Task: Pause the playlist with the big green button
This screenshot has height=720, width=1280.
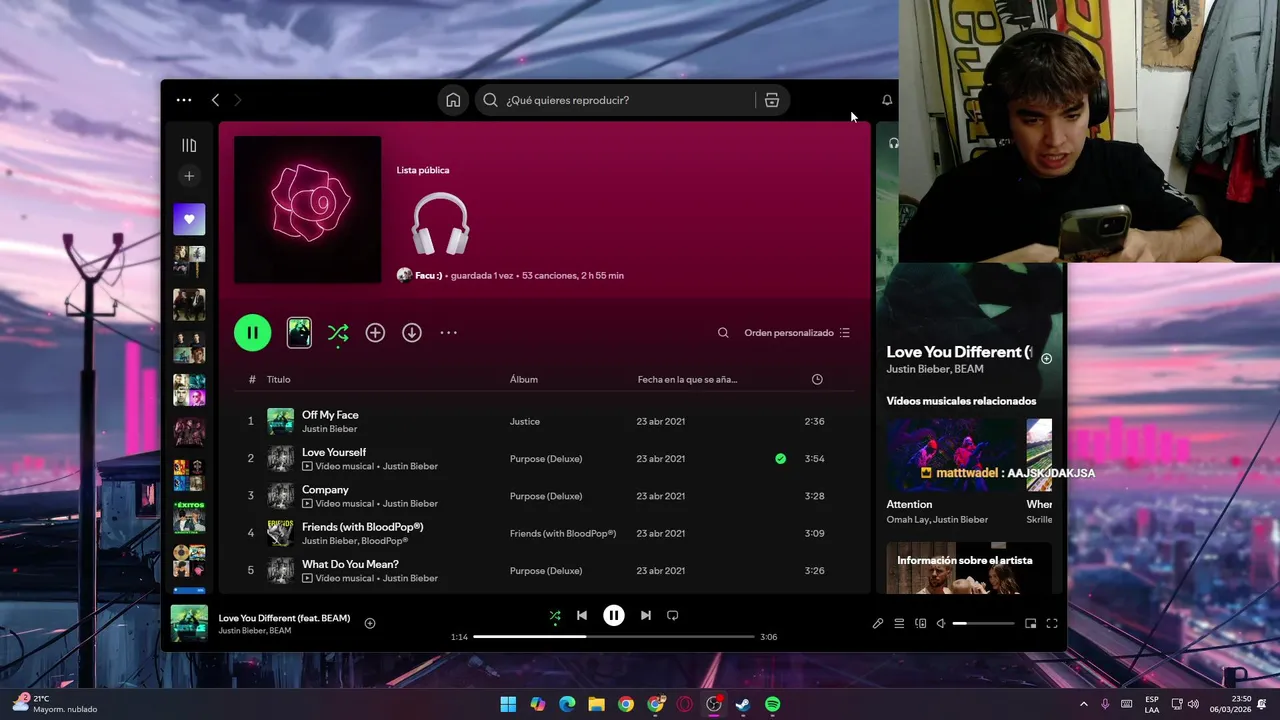Action: click(253, 333)
